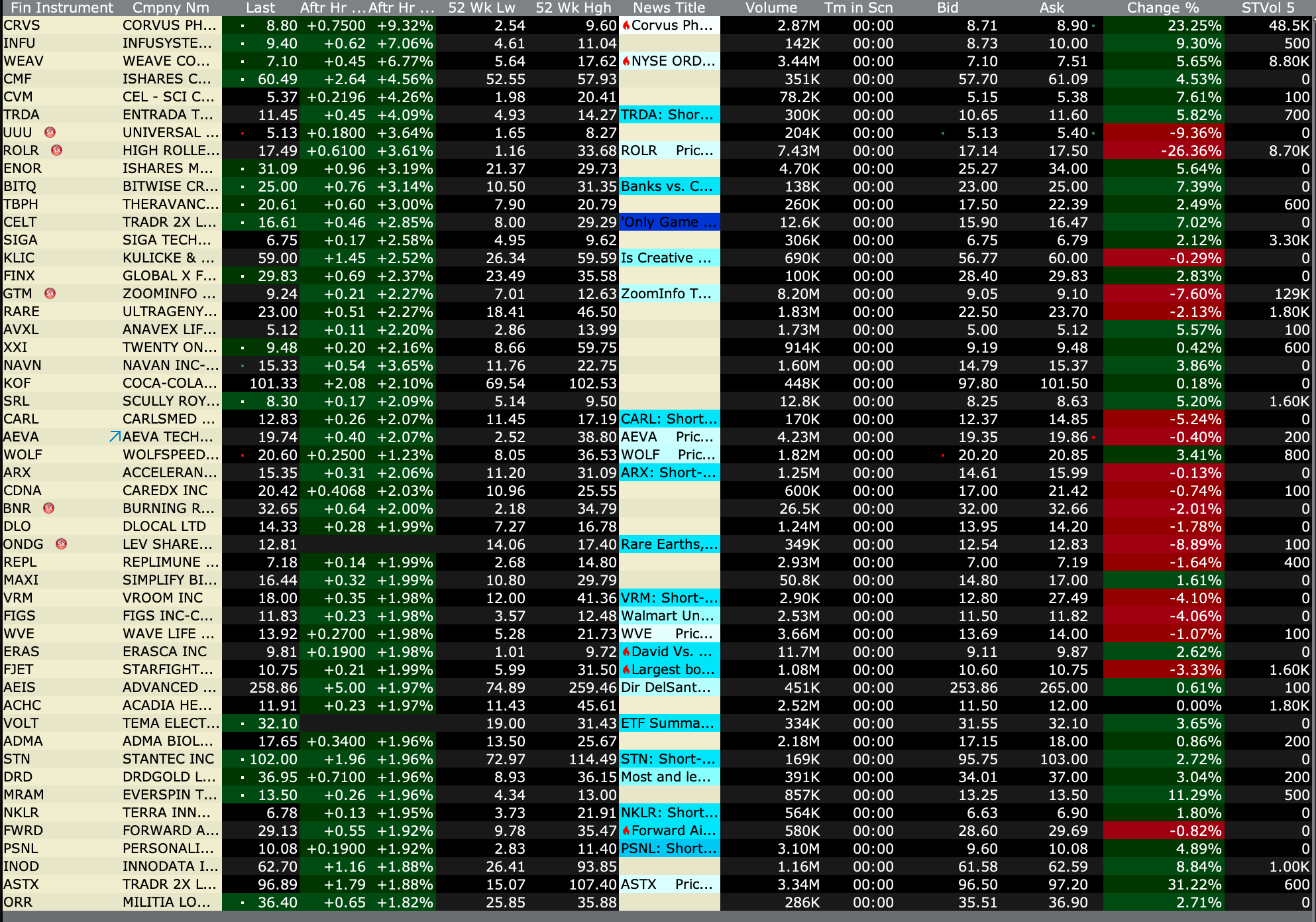Click the SX badge next to ONDG
This screenshot has width=1316, height=922.
[x=62, y=544]
